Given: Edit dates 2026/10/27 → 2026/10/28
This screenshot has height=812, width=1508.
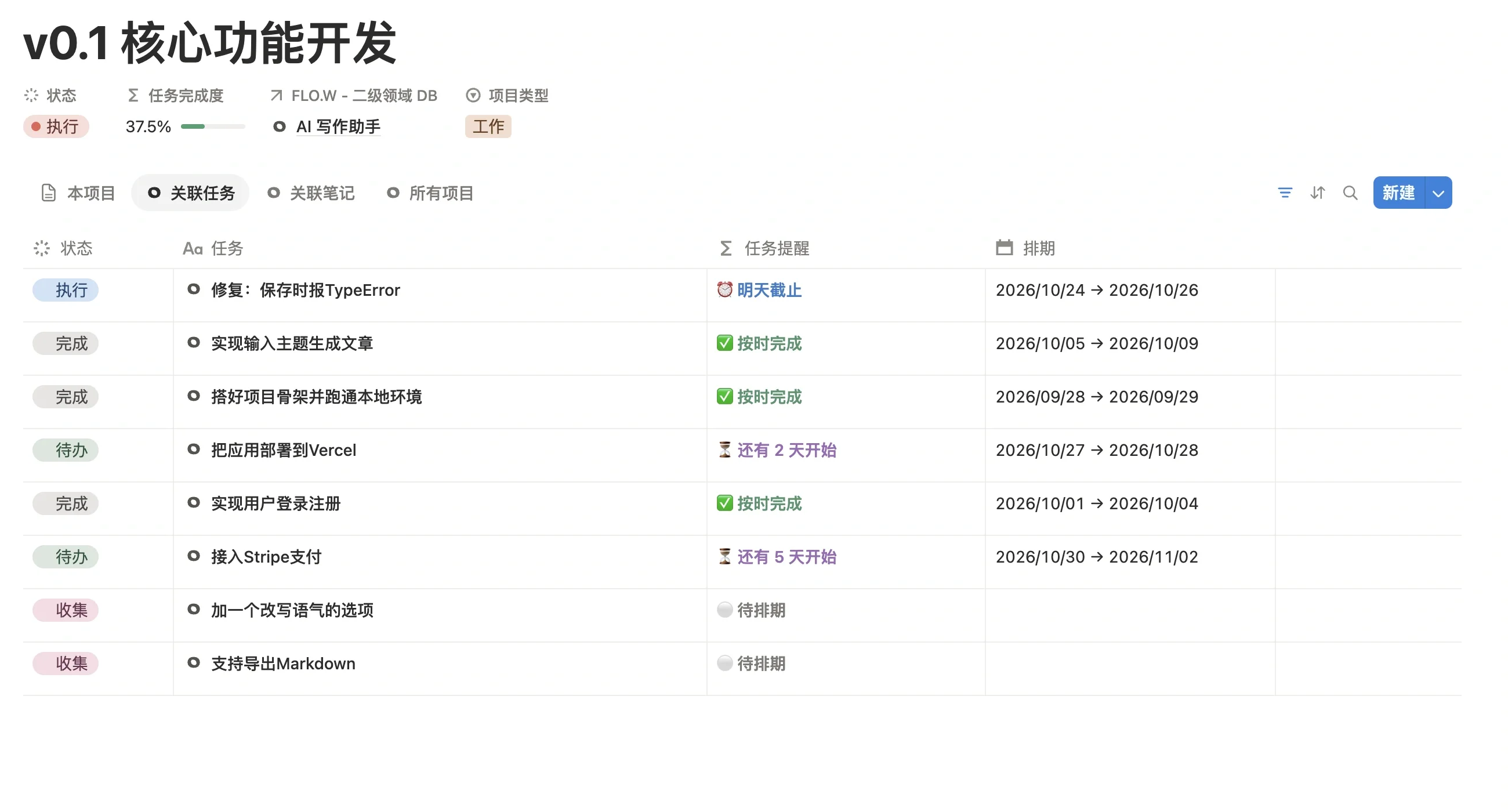Looking at the screenshot, I should coord(1097,449).
